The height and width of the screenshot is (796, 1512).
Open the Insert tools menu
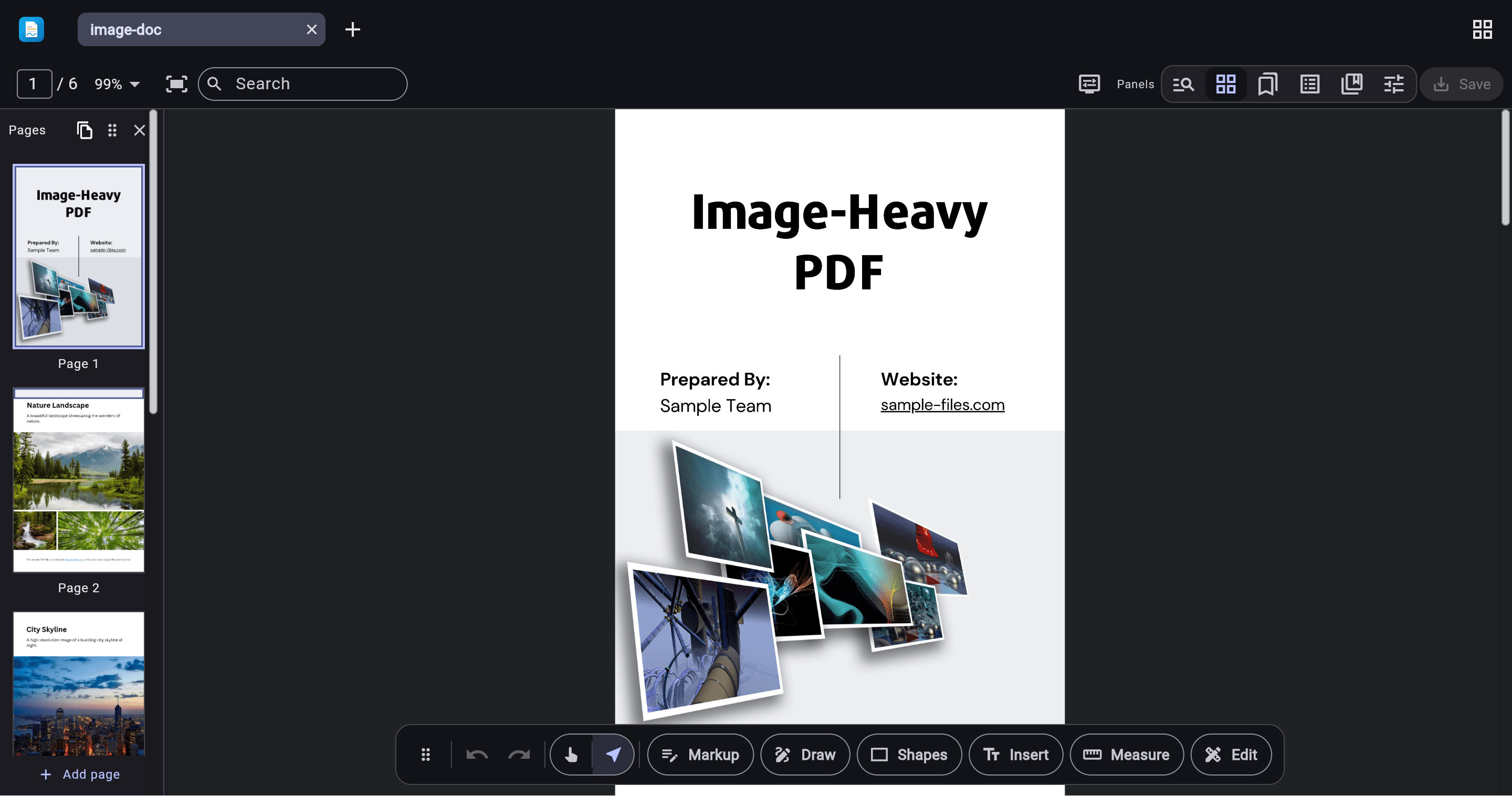point(1015,755)
